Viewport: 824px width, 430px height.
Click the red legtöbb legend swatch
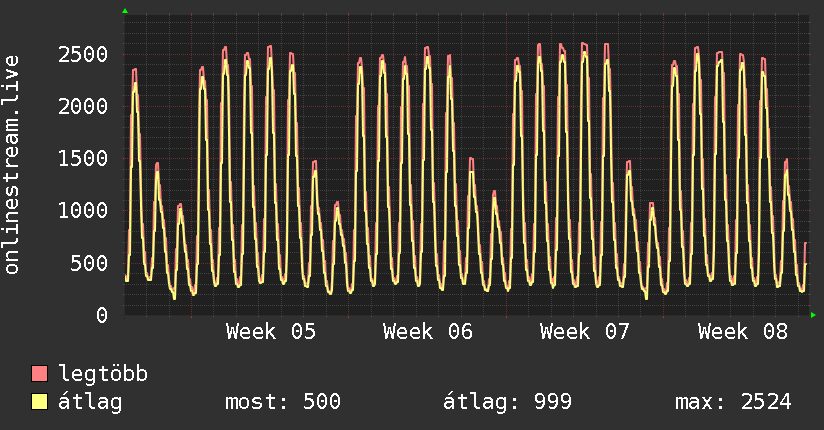[40, 374]
